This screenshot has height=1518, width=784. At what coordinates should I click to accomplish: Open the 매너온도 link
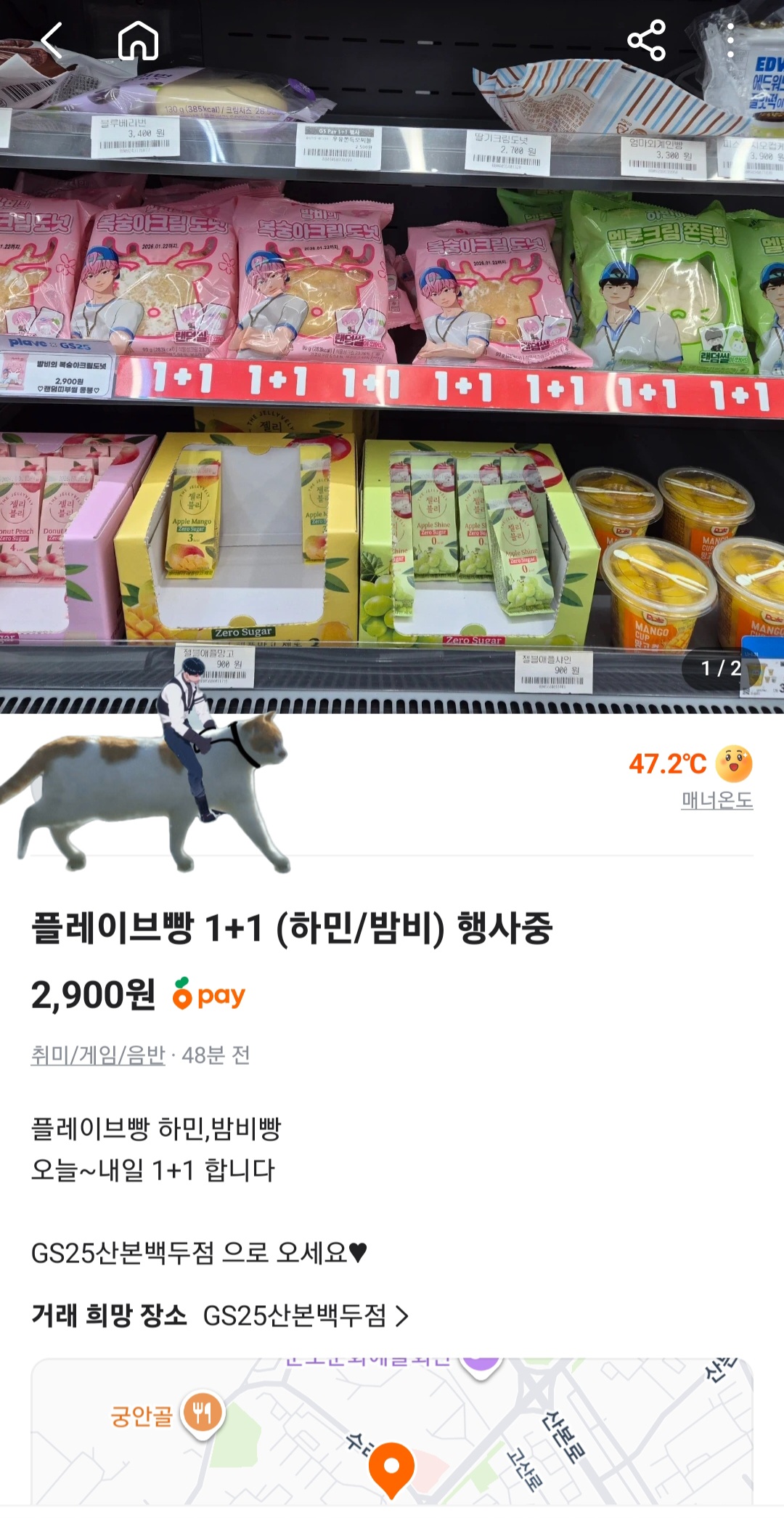(x=716, y=800)
